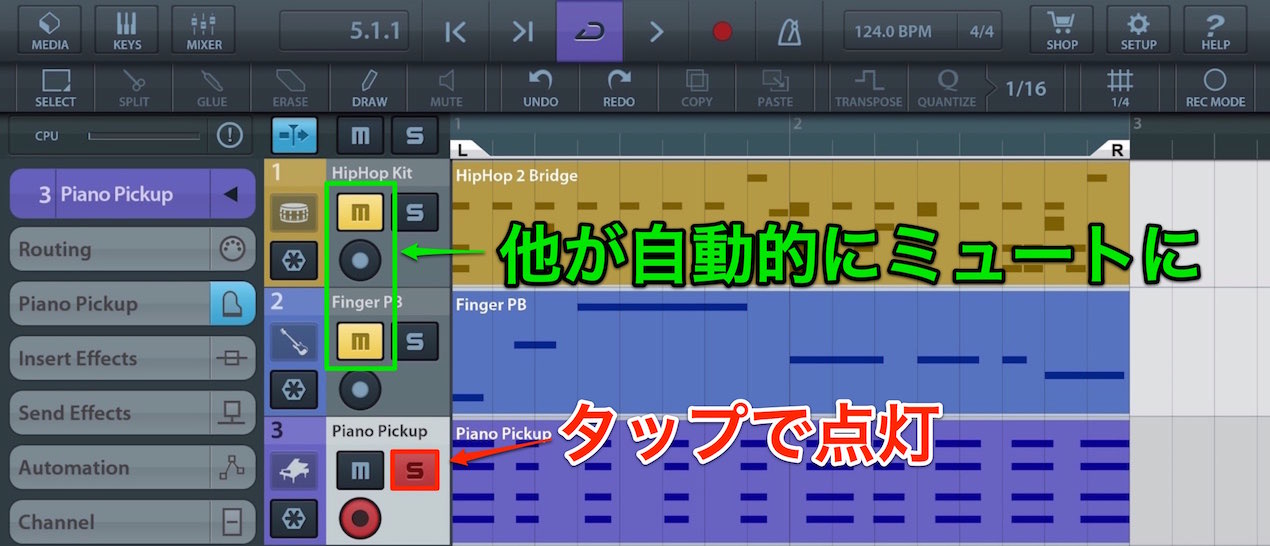Toggle the blue track-list view button

[295, 135]
